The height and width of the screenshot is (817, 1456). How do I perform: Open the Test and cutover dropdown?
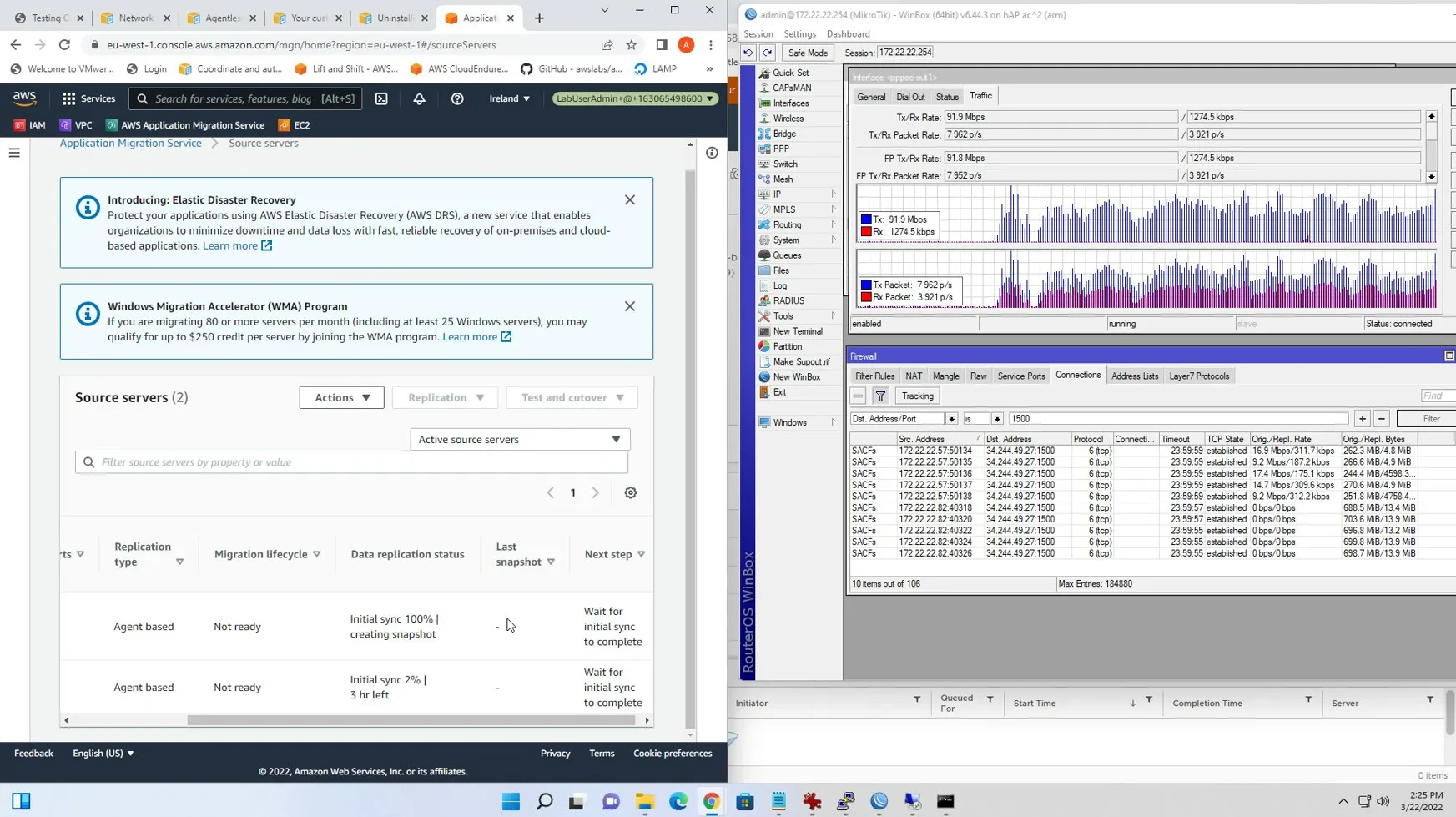[x=572, y=397]
